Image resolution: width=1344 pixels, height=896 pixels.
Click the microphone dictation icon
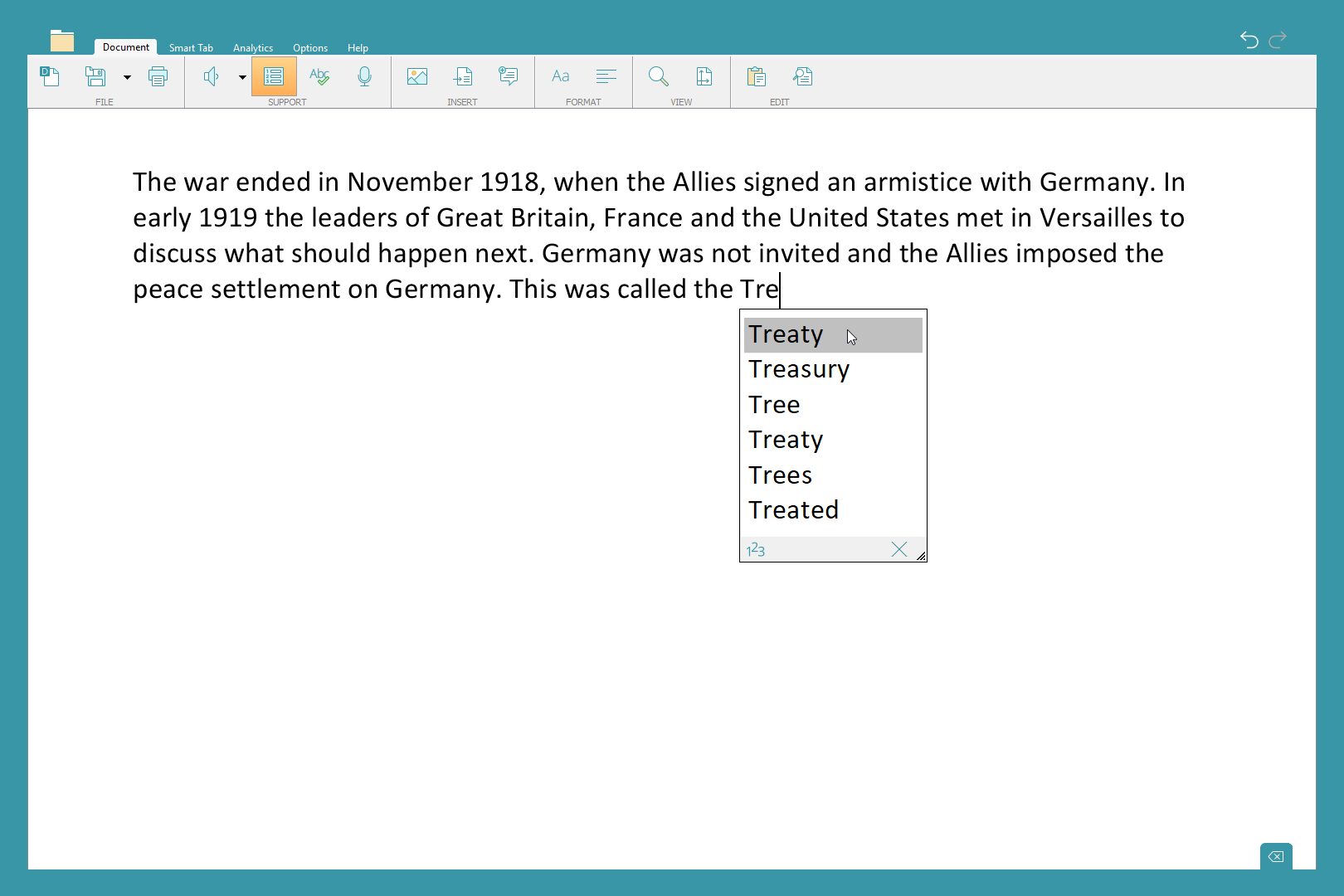pyautogui.click(x=364, y=77)
